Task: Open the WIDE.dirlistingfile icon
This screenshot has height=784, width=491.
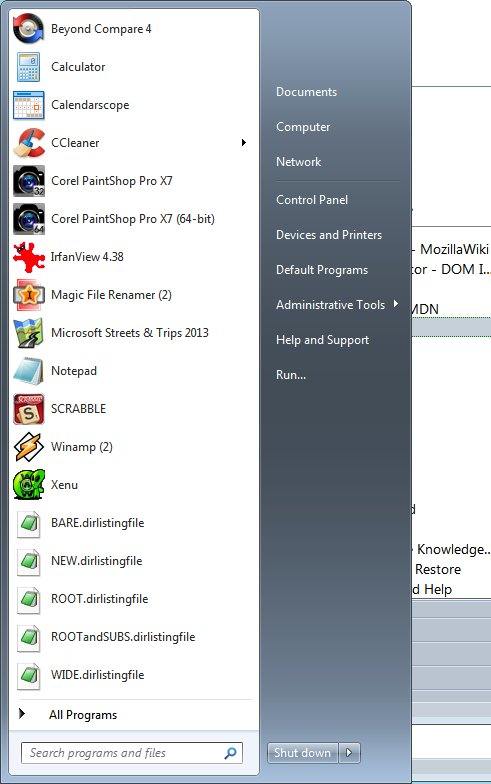Action: pyautogui.click(x=28, y=674)
